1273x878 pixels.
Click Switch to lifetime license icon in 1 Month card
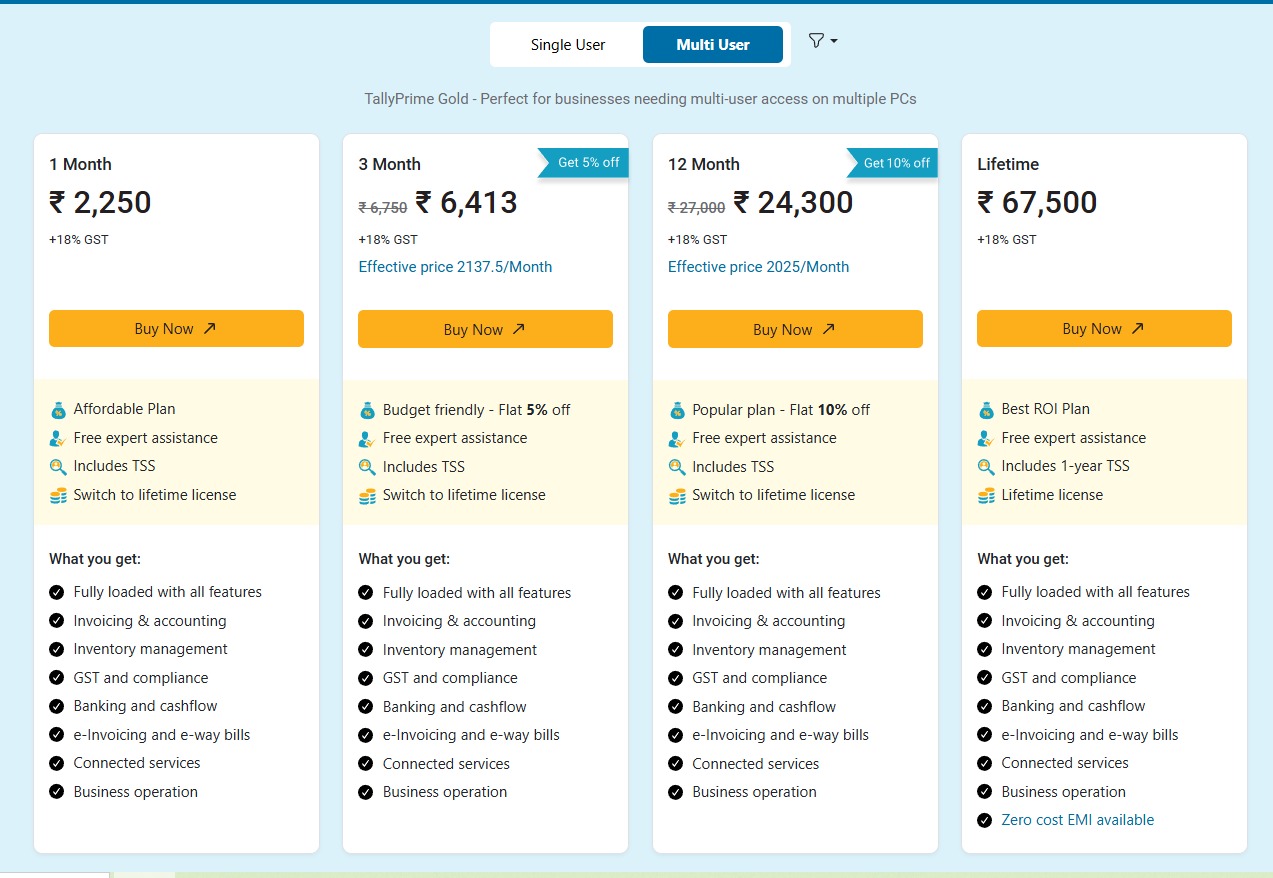[58, 496]
